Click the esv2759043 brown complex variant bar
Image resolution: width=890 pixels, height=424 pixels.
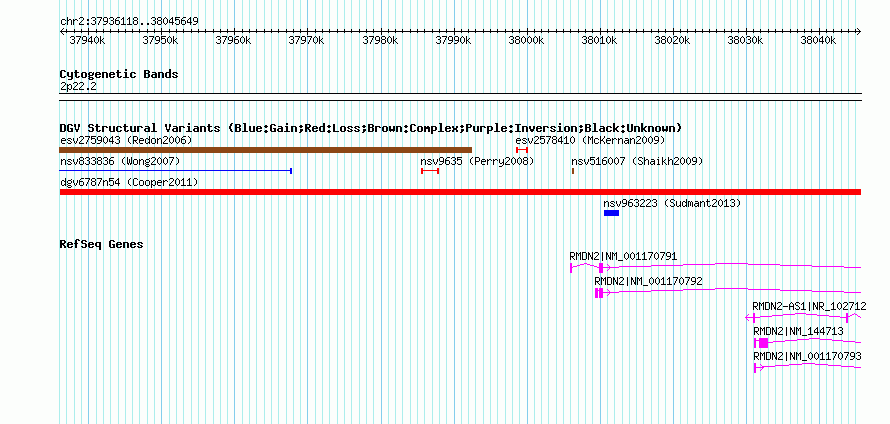pyautogui.click(x=266, y=150)
